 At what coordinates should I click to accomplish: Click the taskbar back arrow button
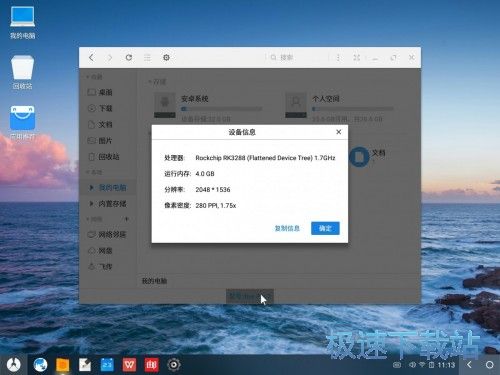click(469, 365)
